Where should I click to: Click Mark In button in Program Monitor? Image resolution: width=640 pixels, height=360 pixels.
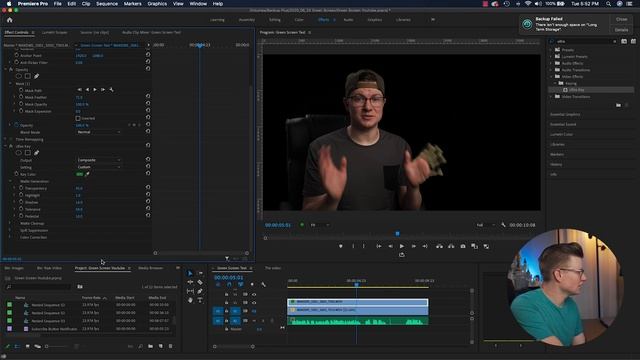point(353,246)
